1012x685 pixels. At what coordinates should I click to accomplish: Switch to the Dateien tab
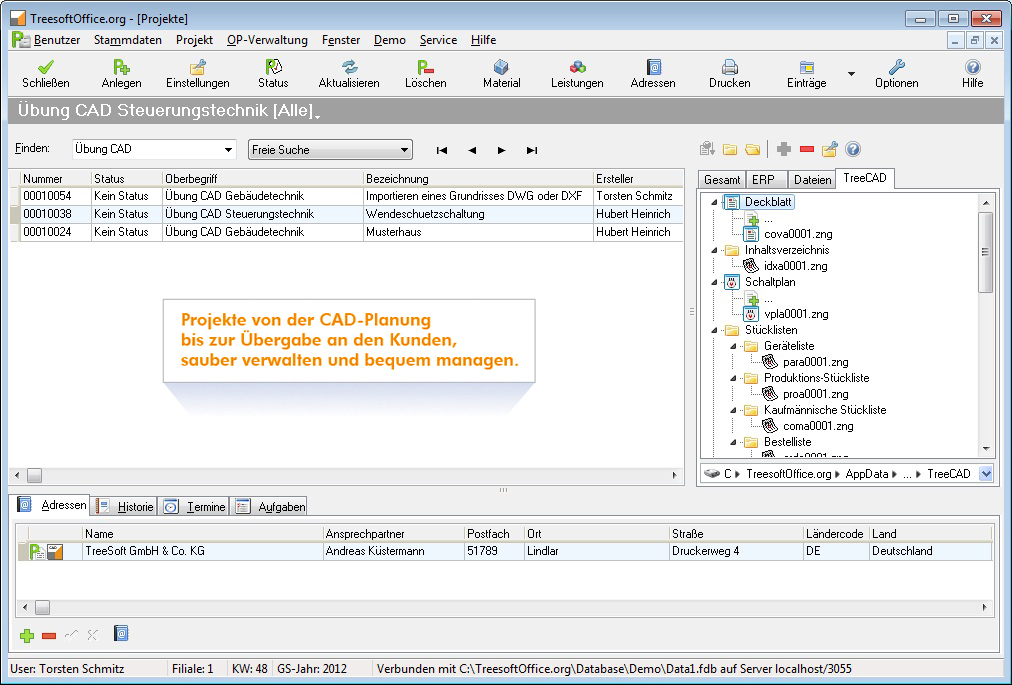[812, 180]
